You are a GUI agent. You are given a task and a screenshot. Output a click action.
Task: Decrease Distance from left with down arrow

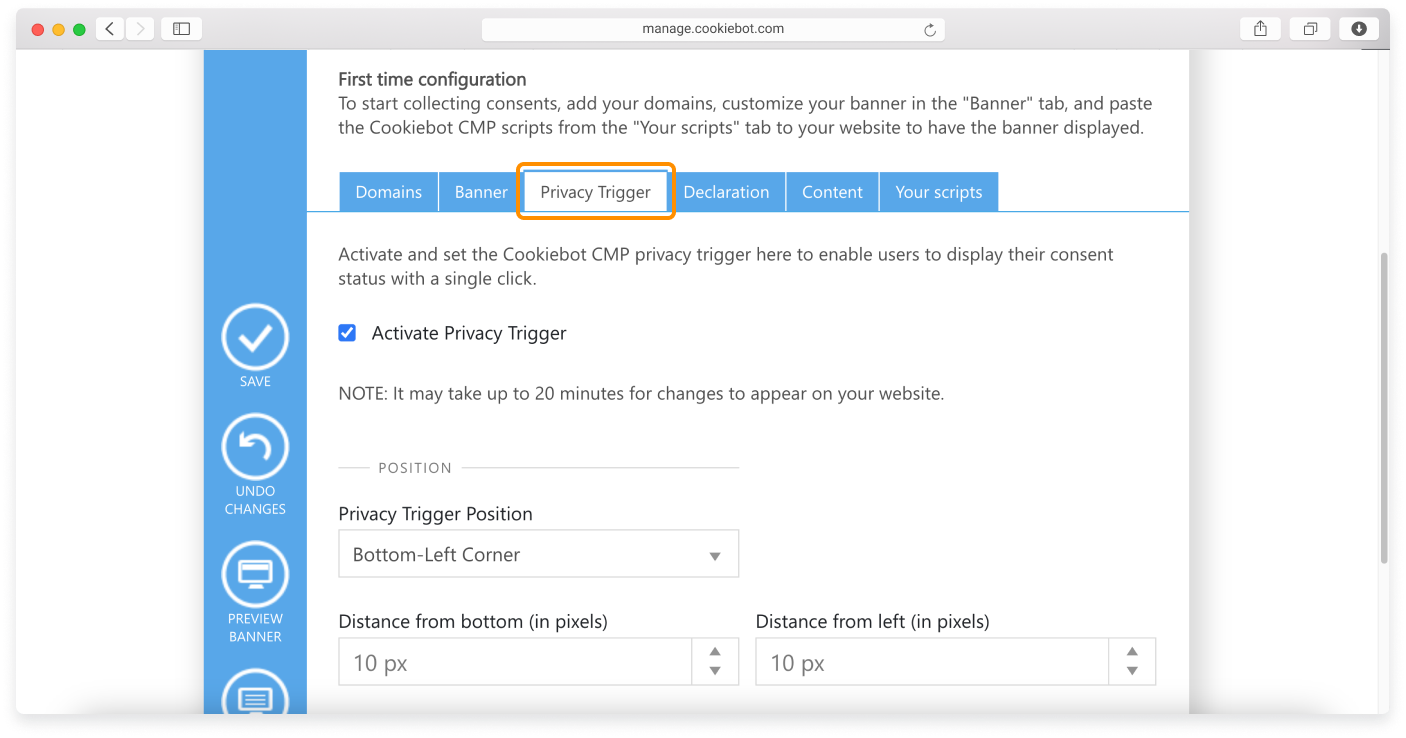[x=1132, y=671]
